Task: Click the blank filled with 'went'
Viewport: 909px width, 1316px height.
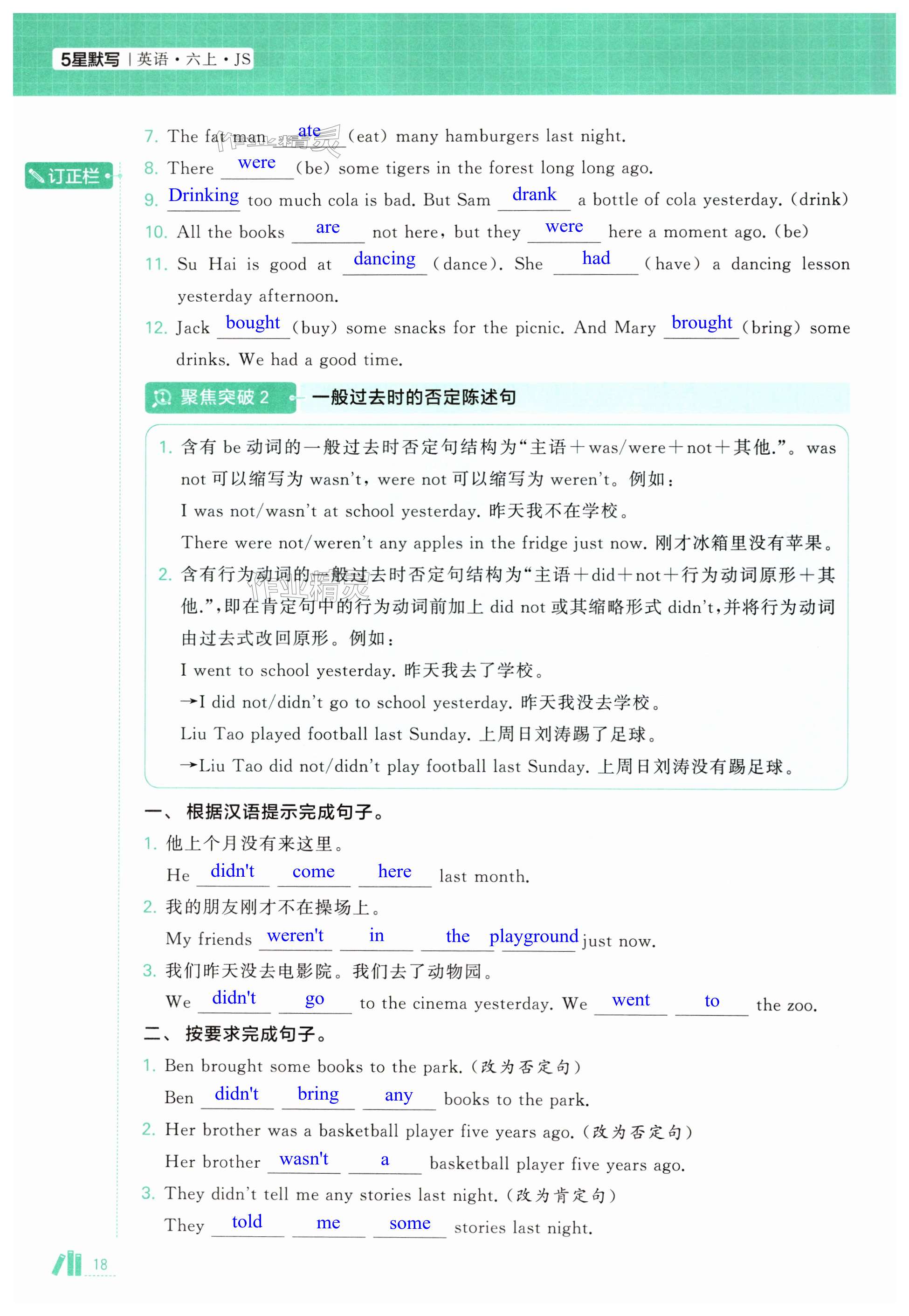Action: point(631,1000)
